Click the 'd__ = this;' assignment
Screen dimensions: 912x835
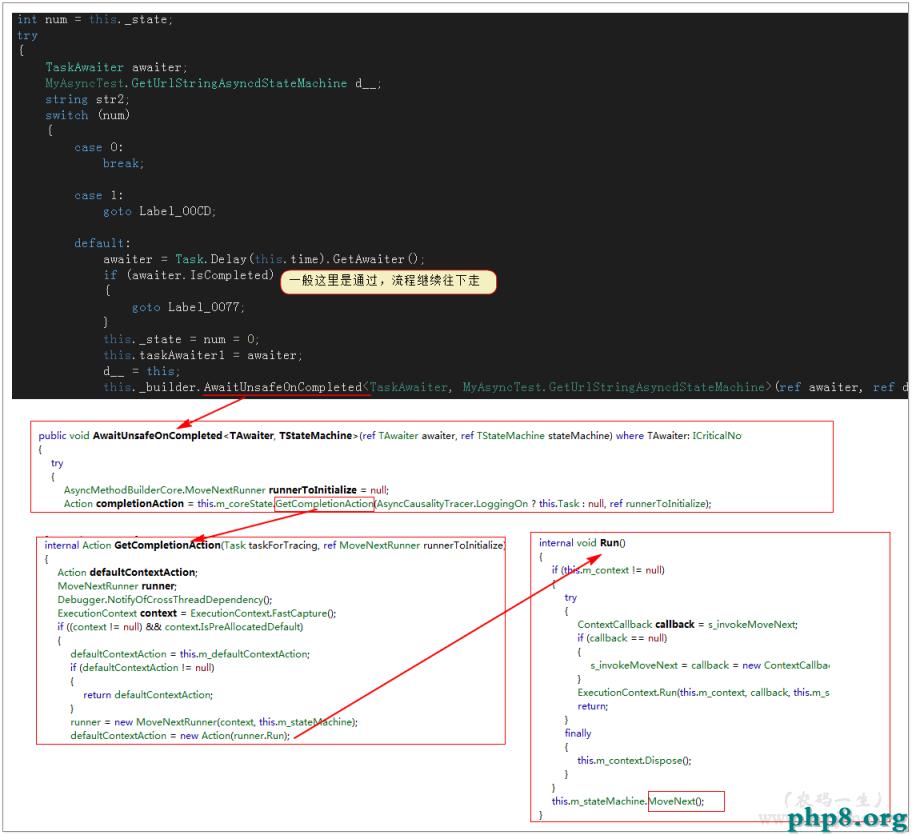click(x=142, y=371)
